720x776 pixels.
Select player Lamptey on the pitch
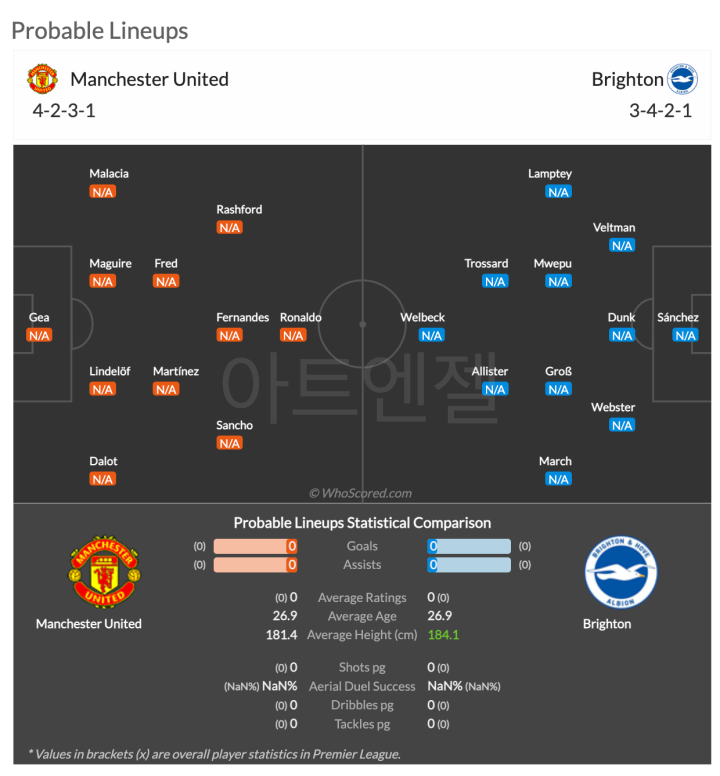(x=550, y=174)
